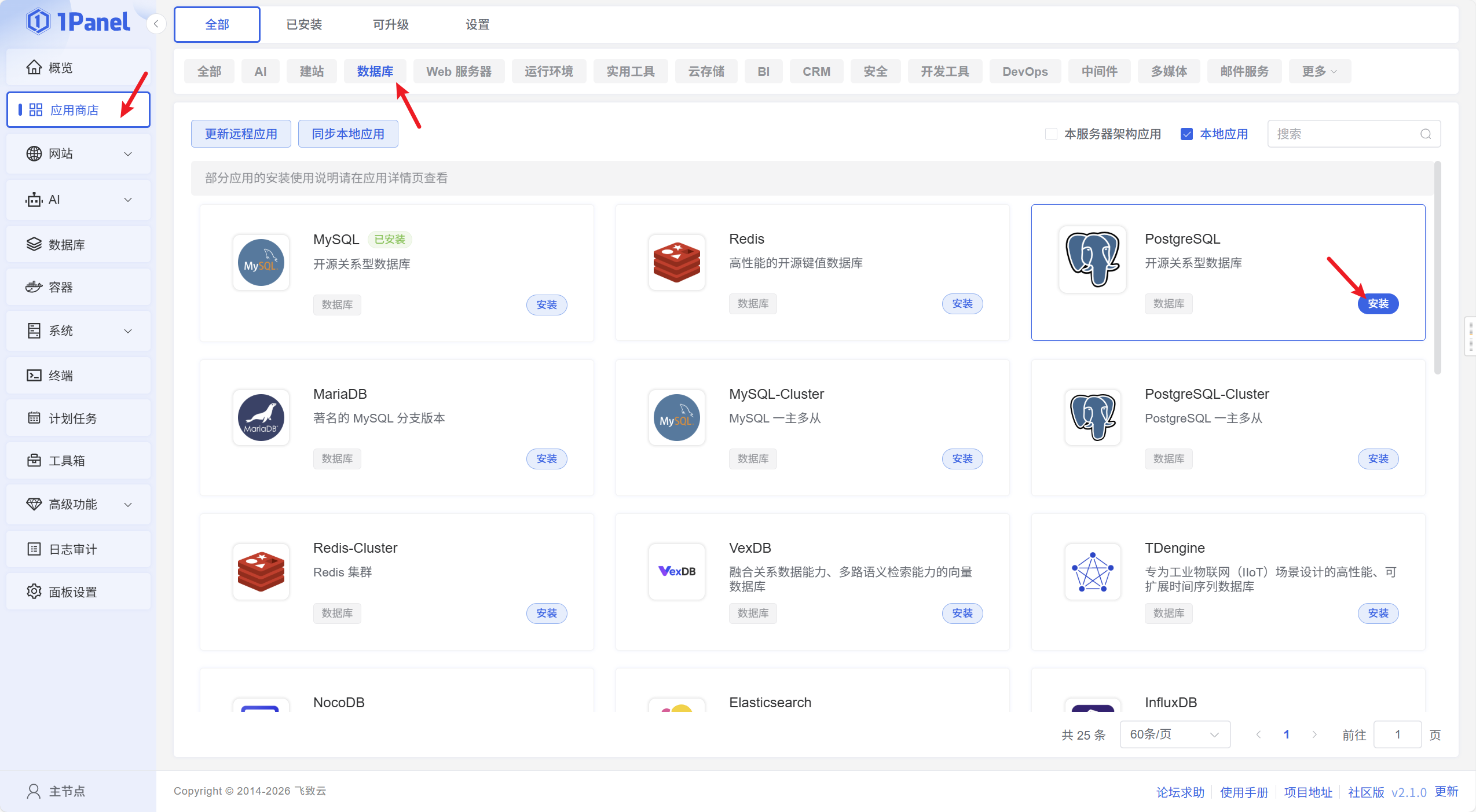Open 计划任务 scheduled tasks
This screenshot has width=1476, height=812.
click(72, 418)
